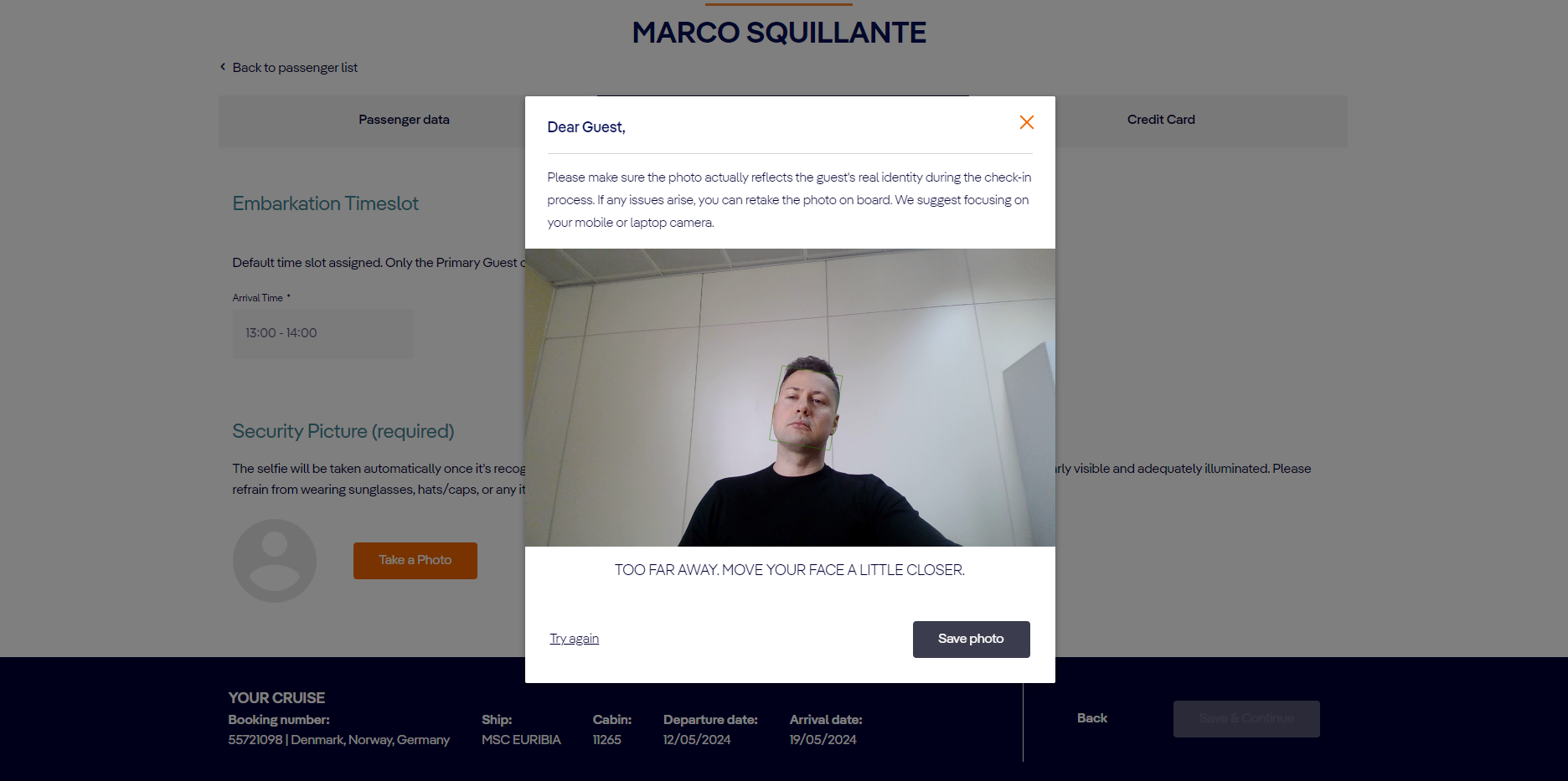Click the webcam preview image
Viewport: 1568px width, 781px height.
coord(790,398)
